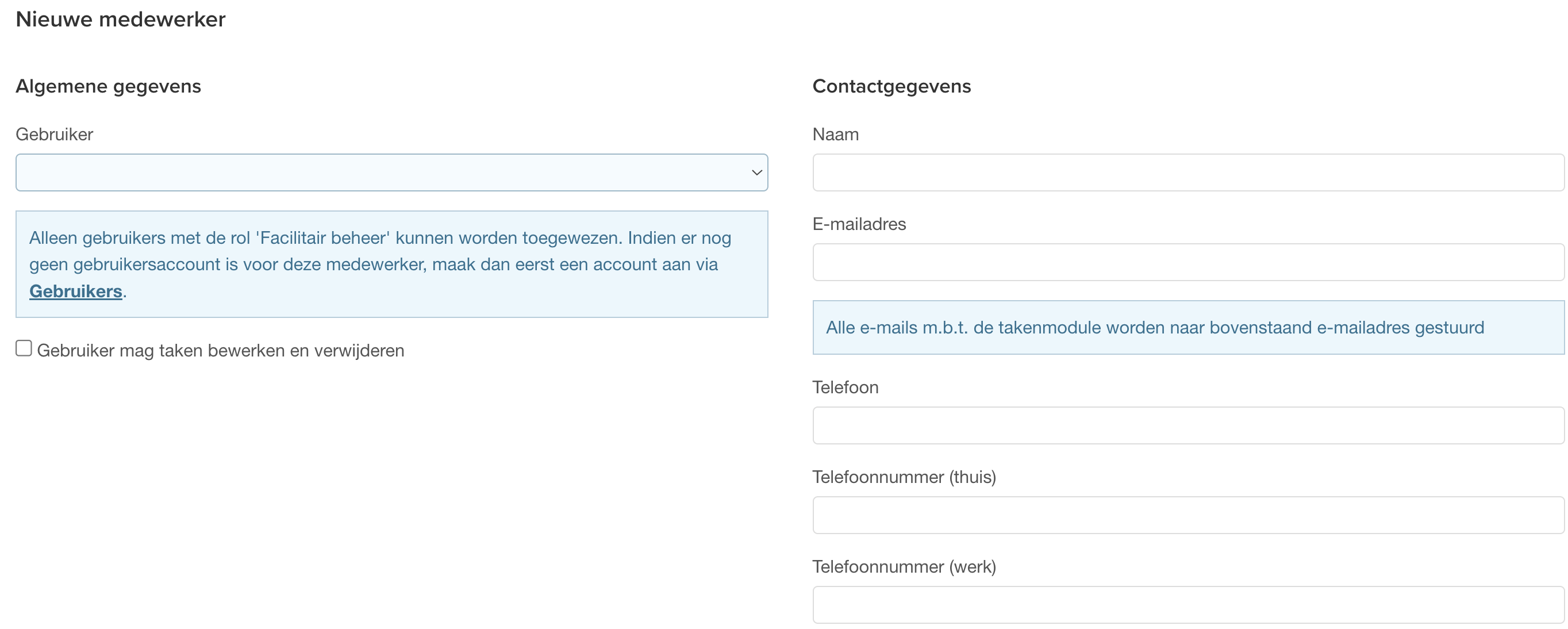1568x629 pixels.
Task: Click the 'Algemene gegevens' section heading
Action: (109, 86)
